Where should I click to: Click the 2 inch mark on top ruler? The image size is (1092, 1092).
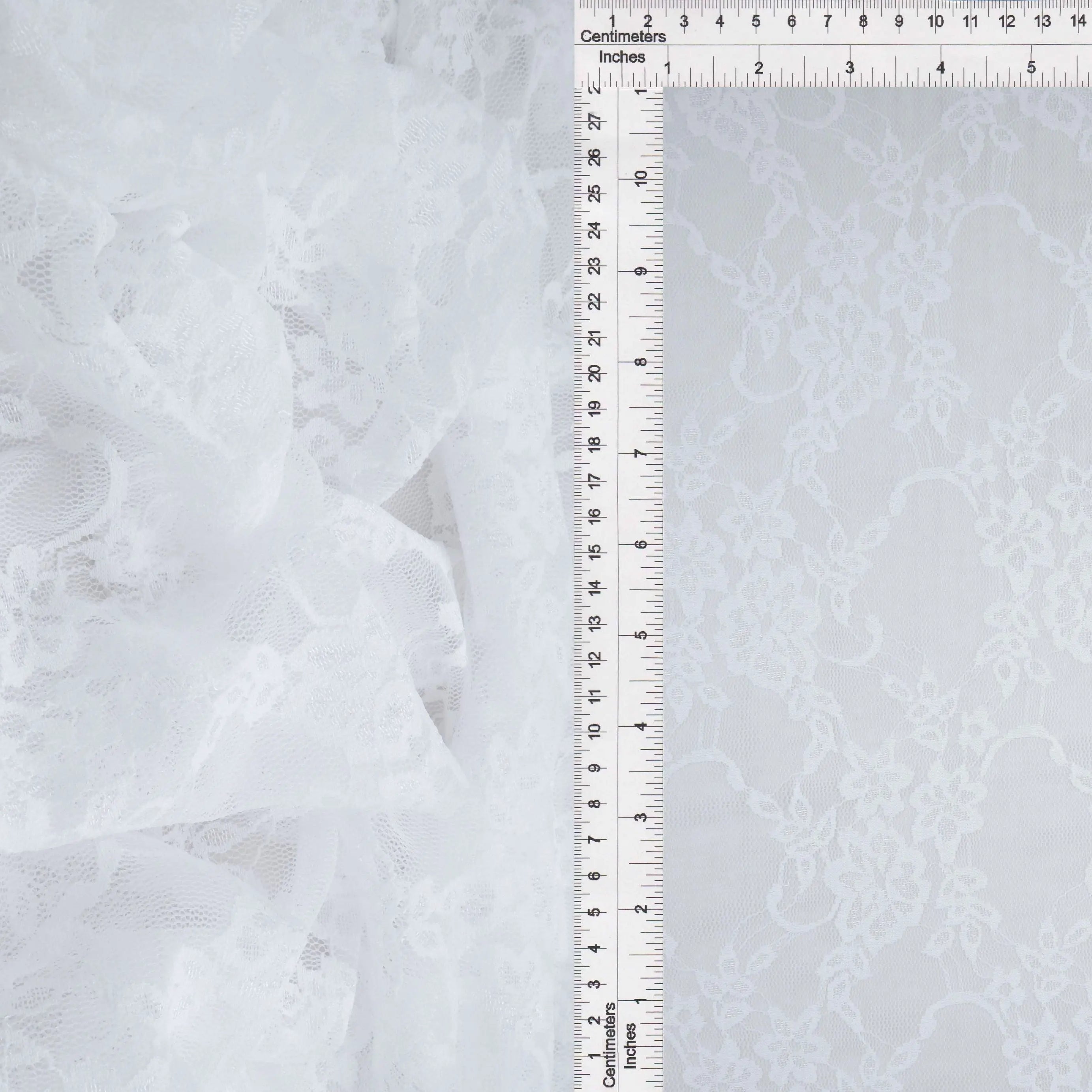point(758,68)
